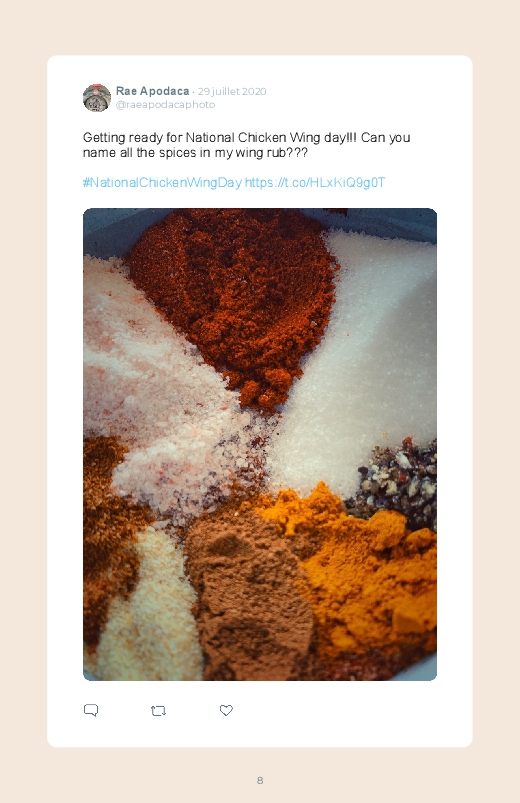Open the #NationalChickenWingDay hashtag
The height and width of the screenshot is (803, 520).
pyautogui.click(x=162, y=183)
